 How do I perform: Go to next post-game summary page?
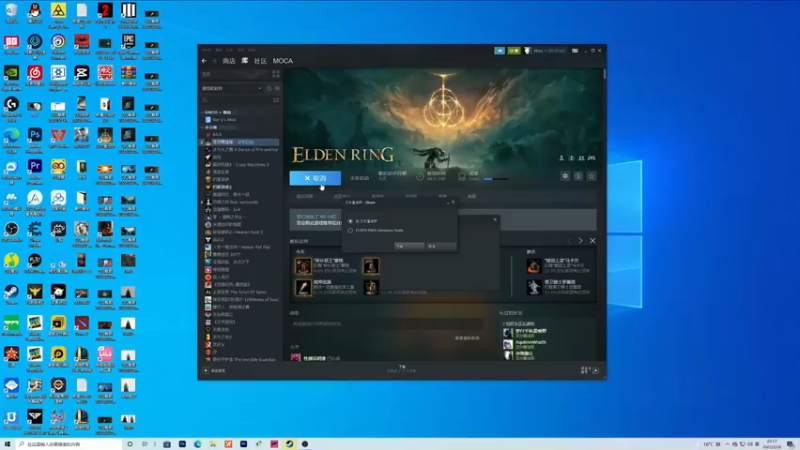(580, 241)
